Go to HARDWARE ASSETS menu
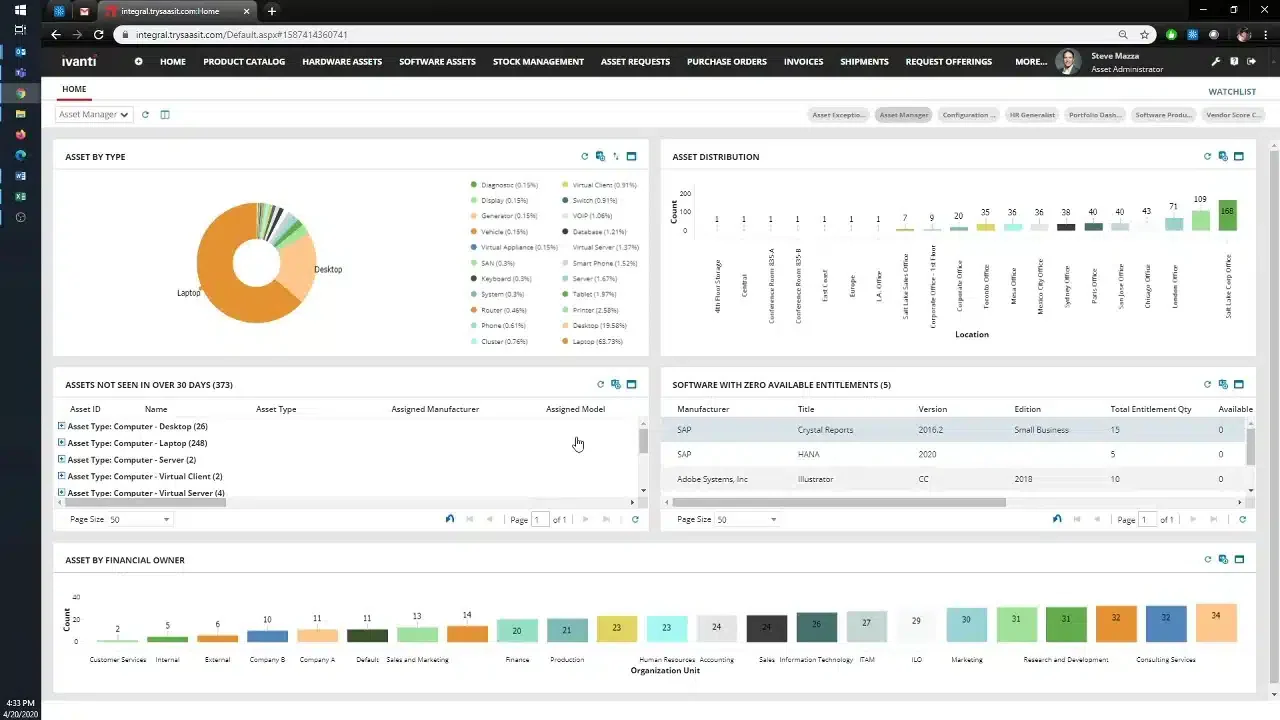Image resolution: width=1280 pixels, height=720 pixels. tap(342, 61)
